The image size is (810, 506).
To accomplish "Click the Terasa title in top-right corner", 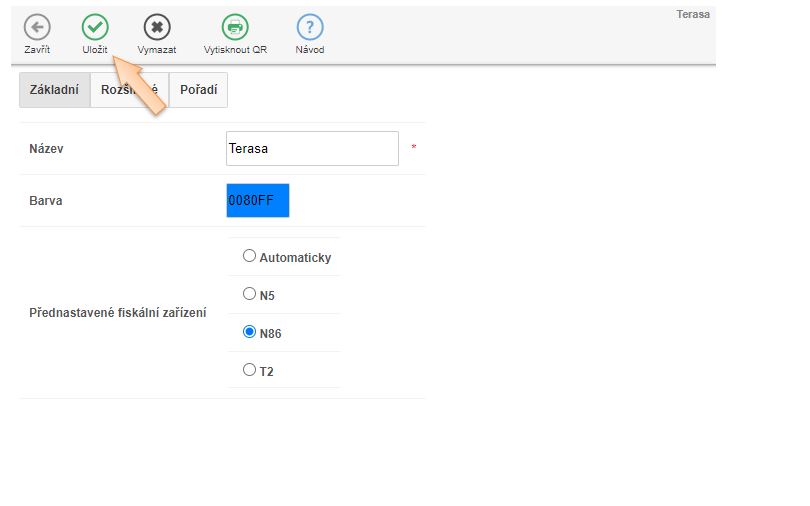I will [x=692, y=14].
